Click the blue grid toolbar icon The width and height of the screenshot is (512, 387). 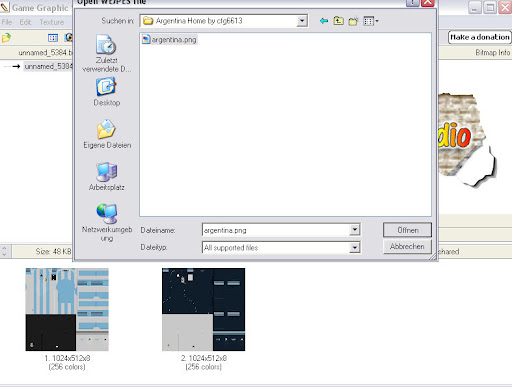[53, 38]
